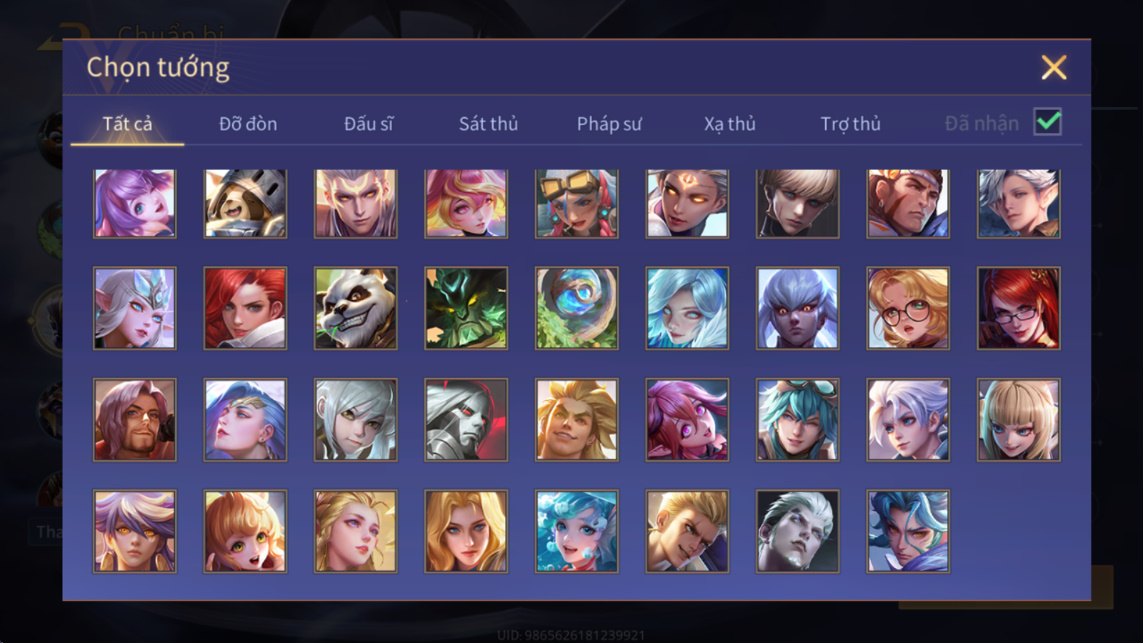Show the Pháp sư hero list
The image size is (1143, 643).
click(609, 124)
